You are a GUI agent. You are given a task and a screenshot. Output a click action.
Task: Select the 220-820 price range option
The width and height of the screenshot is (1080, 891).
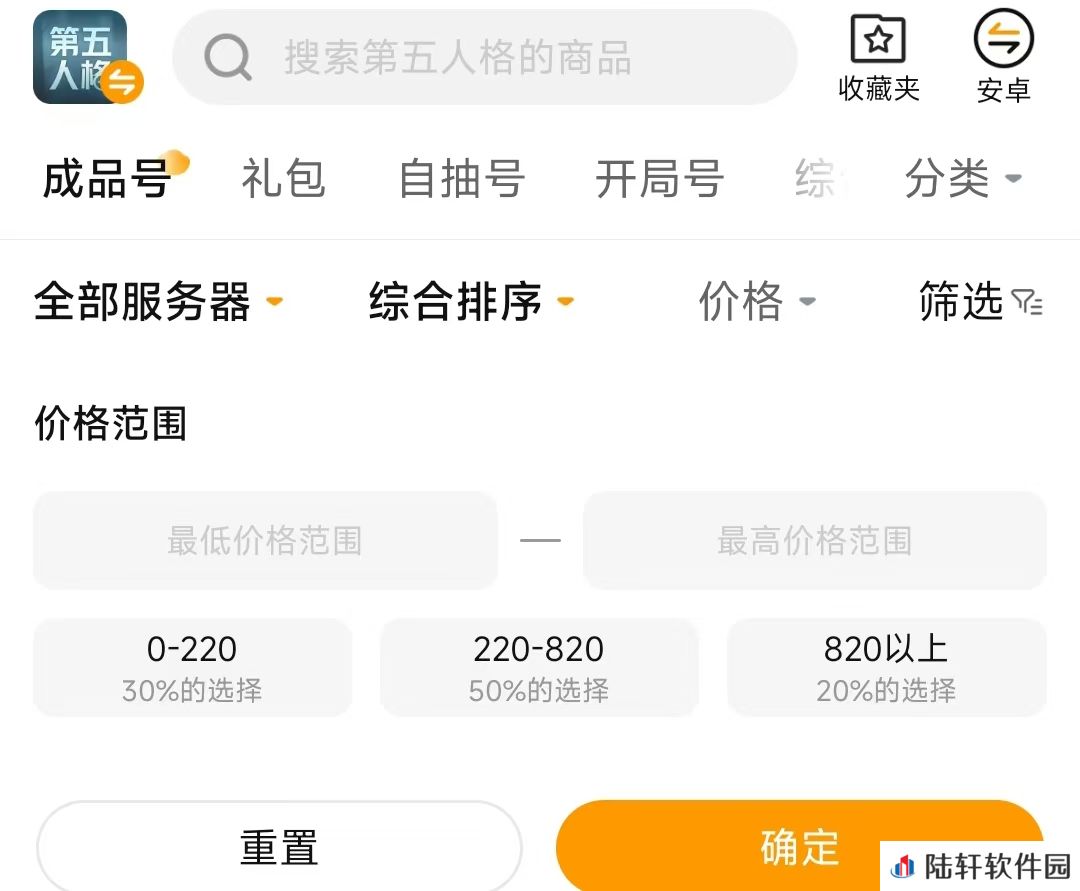(539, 667)
